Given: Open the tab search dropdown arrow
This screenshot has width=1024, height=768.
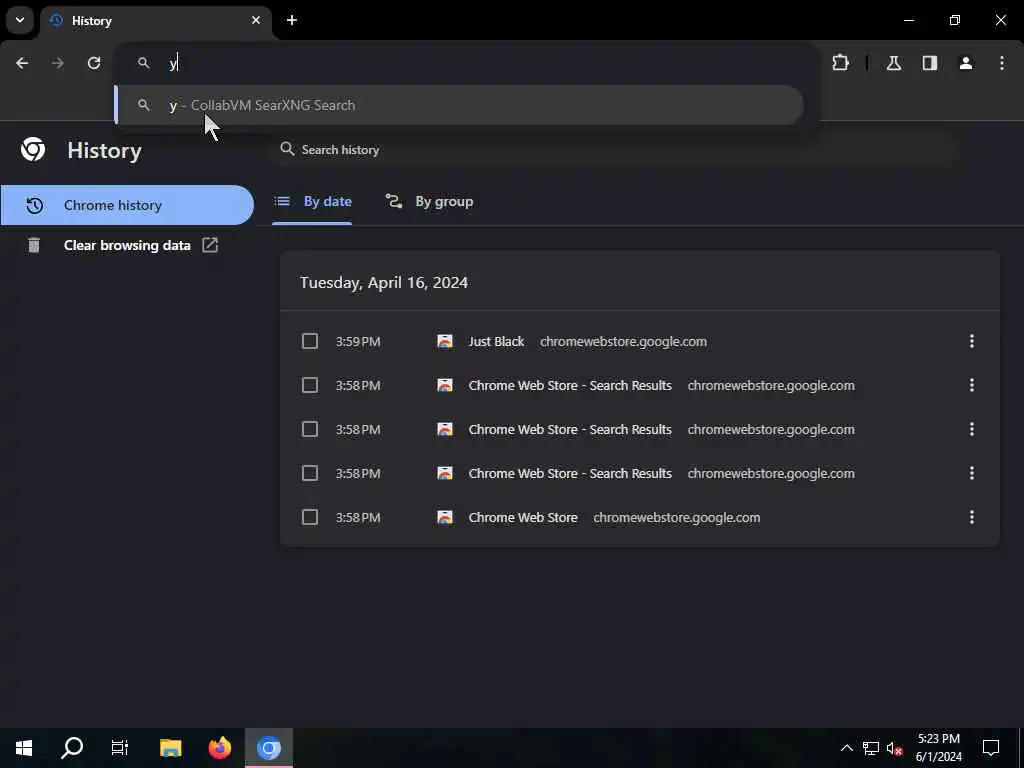Looking at the screenshot, I should 20,20.
